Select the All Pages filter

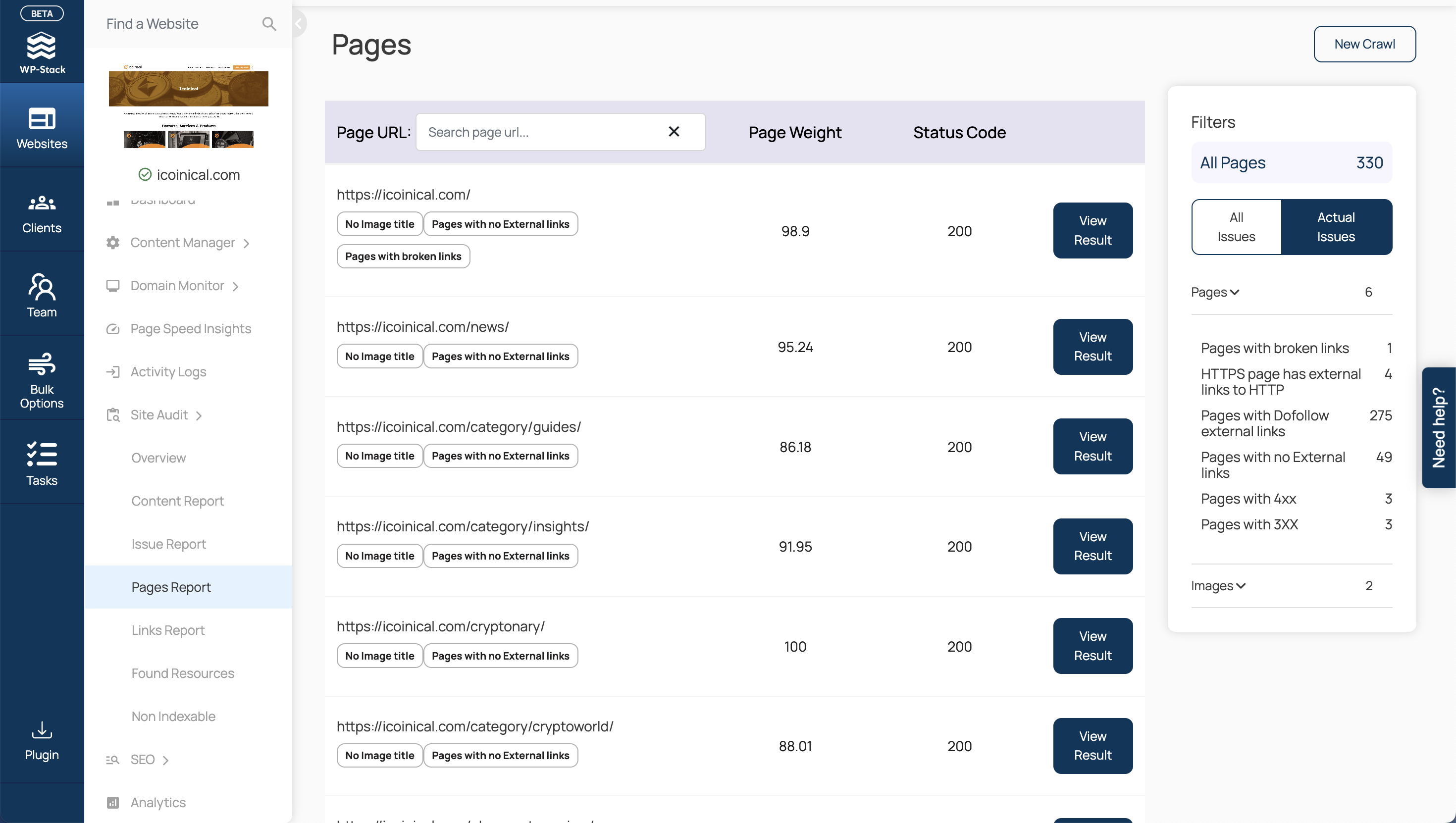click(1292, 163)
